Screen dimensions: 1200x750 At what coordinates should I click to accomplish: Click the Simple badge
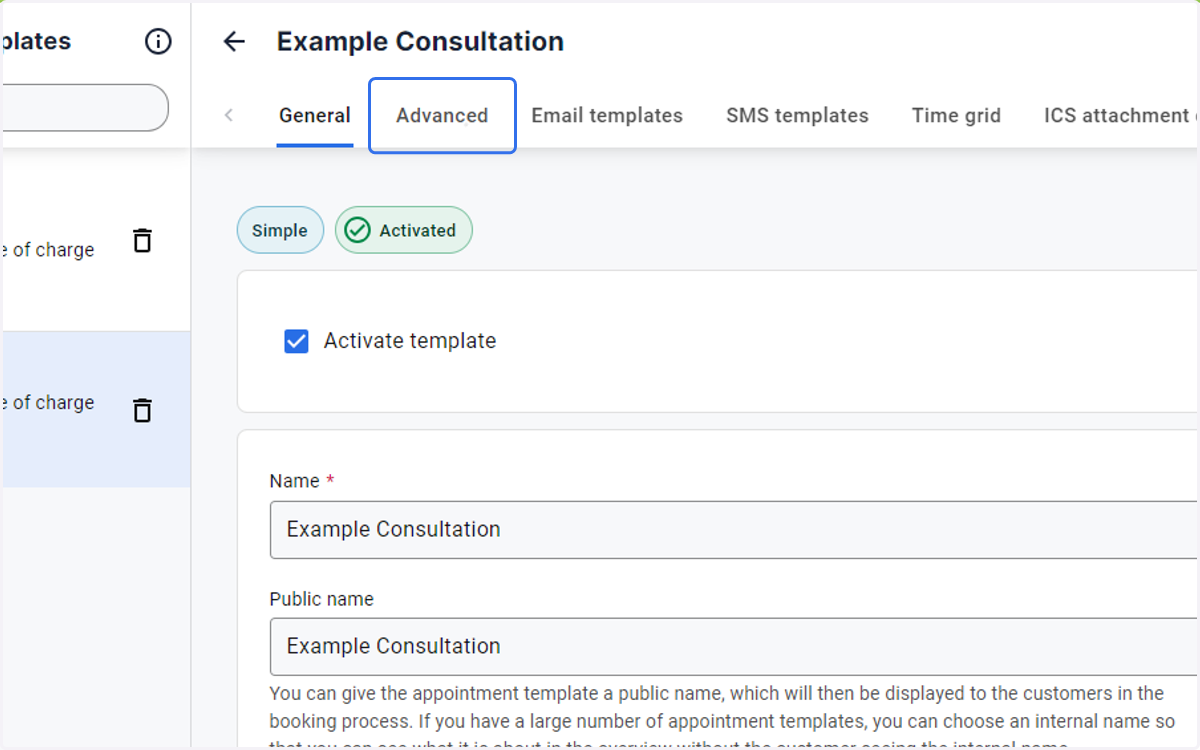click(280, 230)
